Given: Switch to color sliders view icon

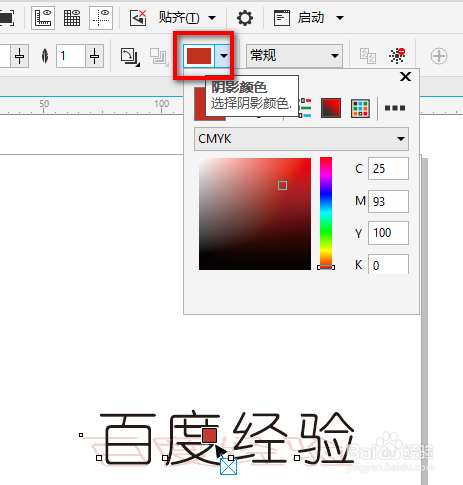Looking at the screenshot, I should coord(305,108).
